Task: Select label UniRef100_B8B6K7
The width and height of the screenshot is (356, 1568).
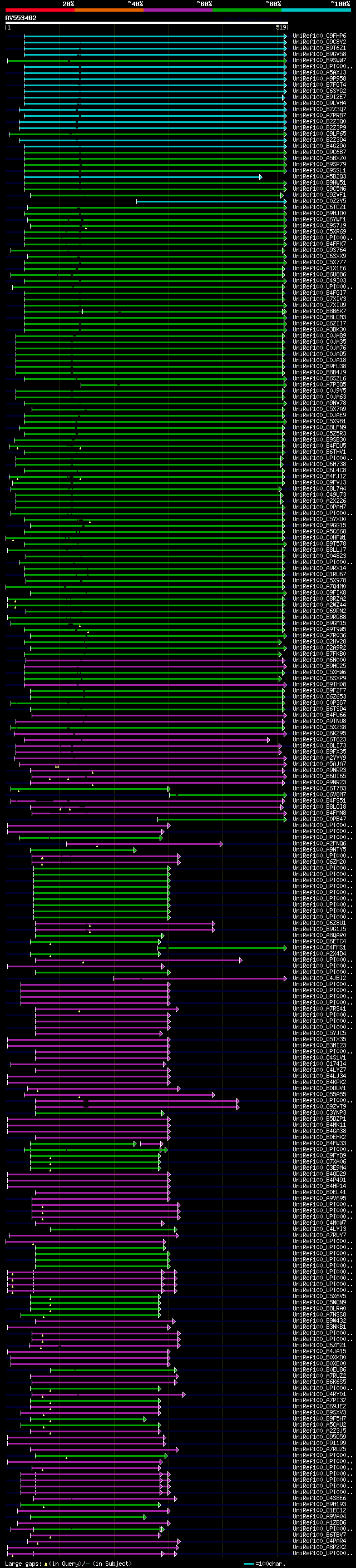Action: click(319, 311)
